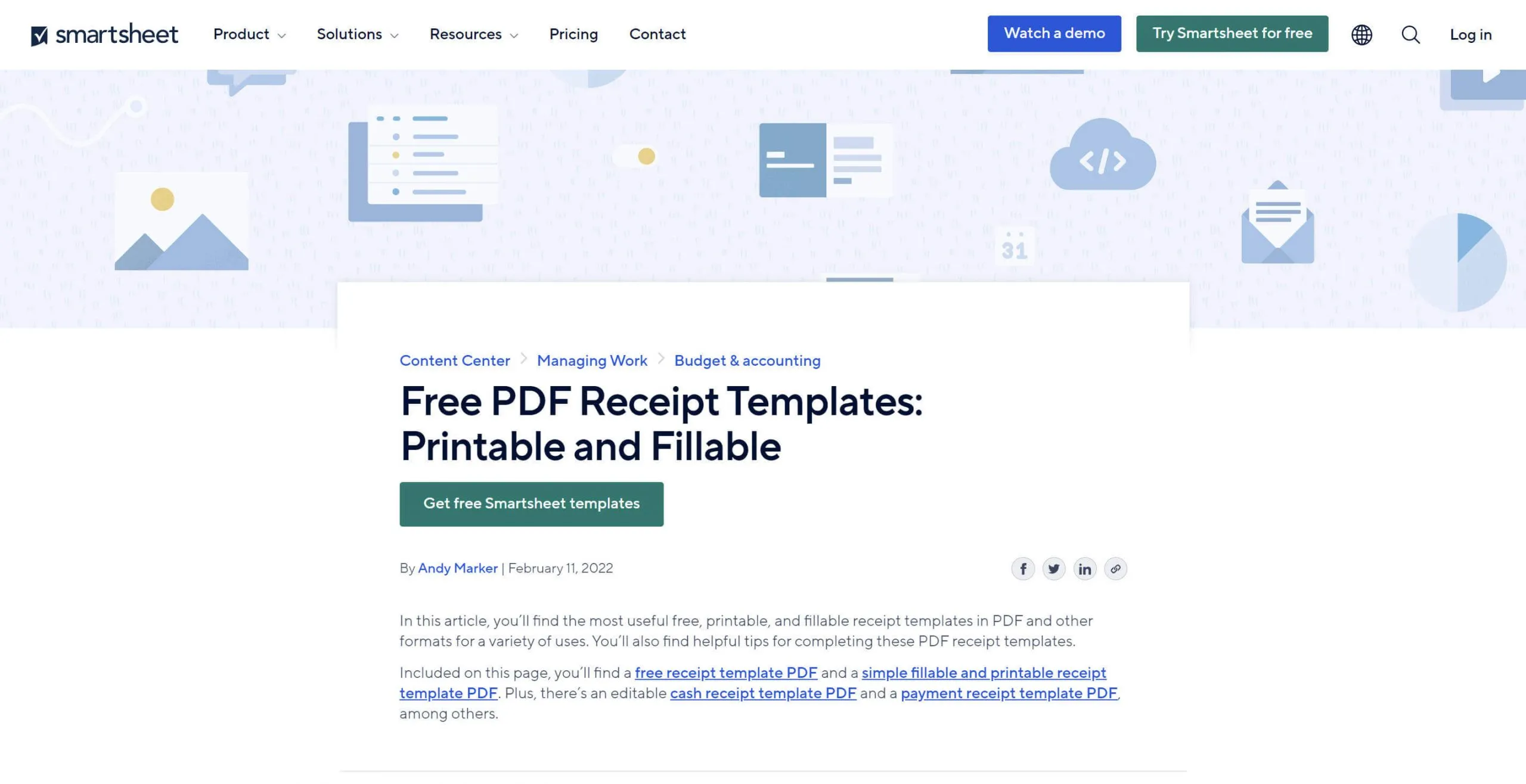The image size is (1526, 784).
Task: Expand the Solutions dropdown menu
Action: pos(355,34)
